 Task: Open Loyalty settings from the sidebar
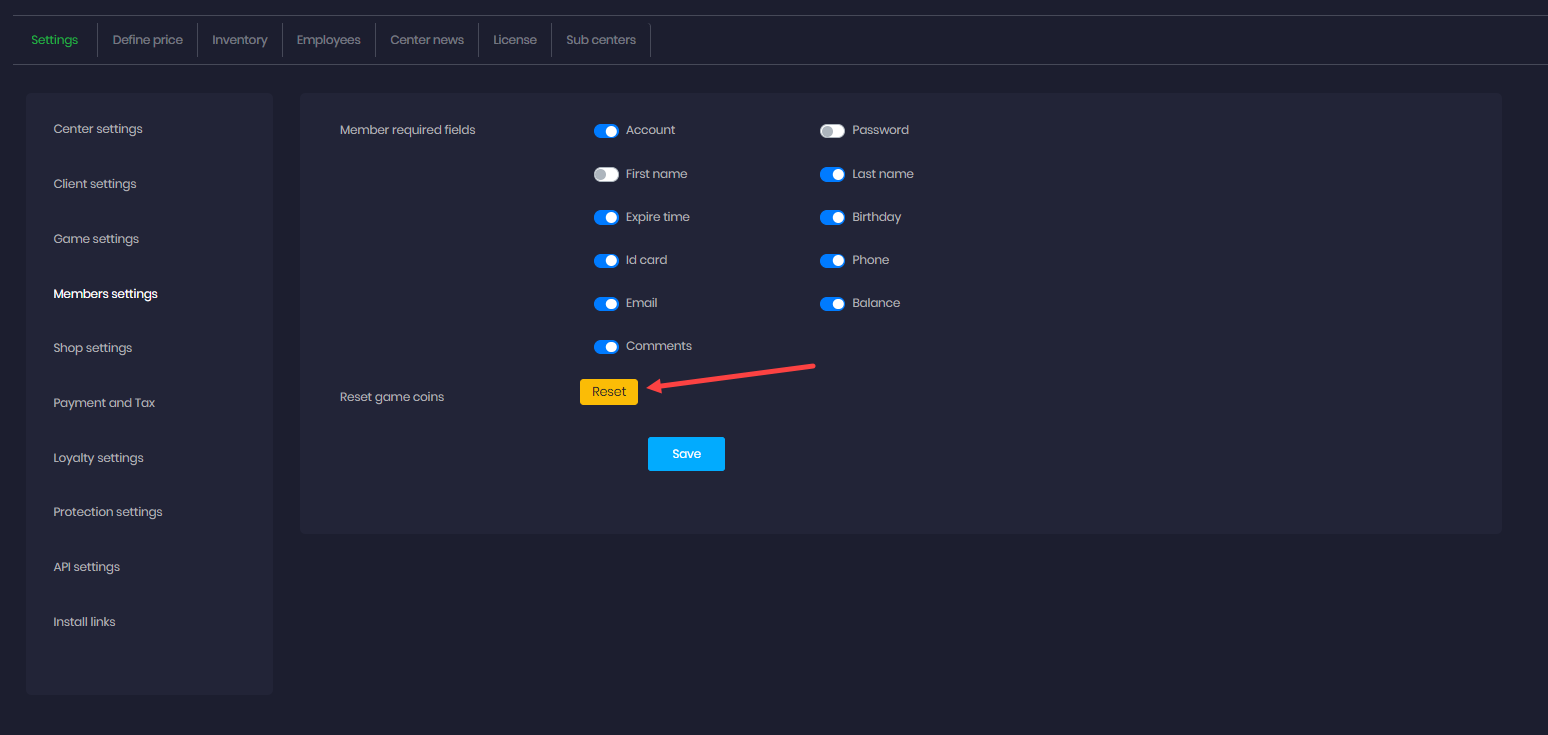(98, 458)
